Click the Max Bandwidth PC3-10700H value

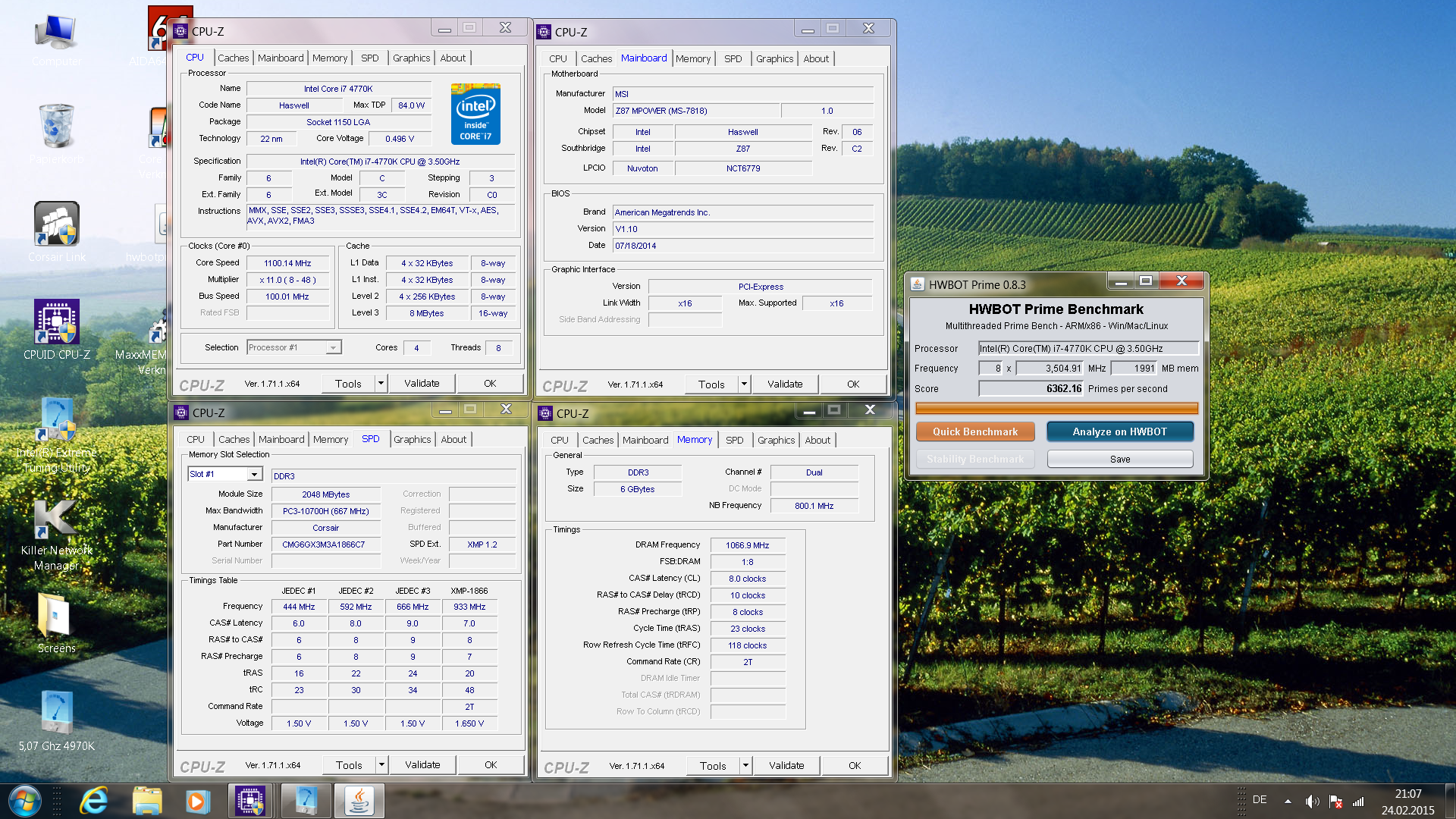[326, 511]
